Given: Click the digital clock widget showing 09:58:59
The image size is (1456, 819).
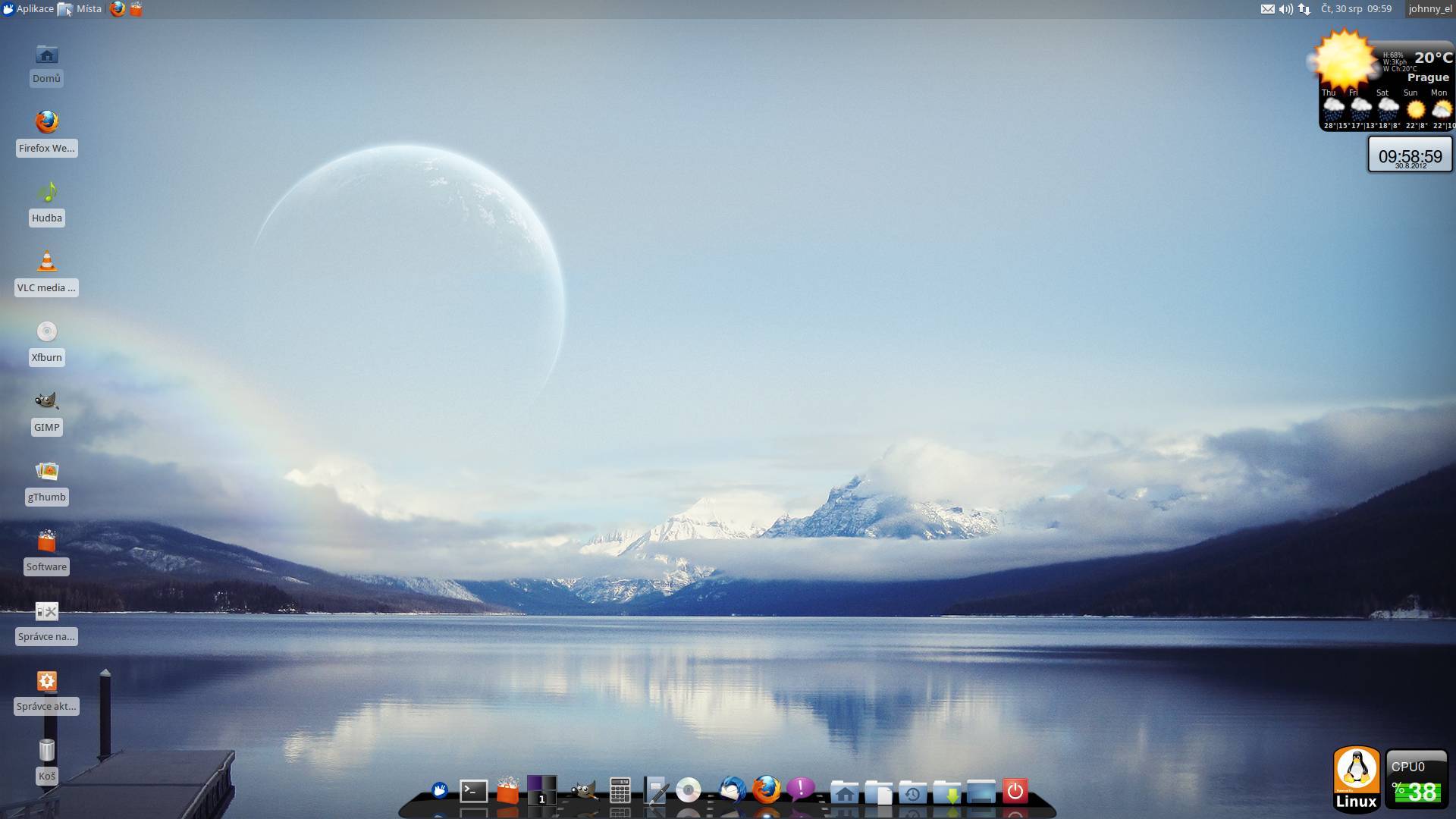Looking at the screenshot, I should [1410, 155].
